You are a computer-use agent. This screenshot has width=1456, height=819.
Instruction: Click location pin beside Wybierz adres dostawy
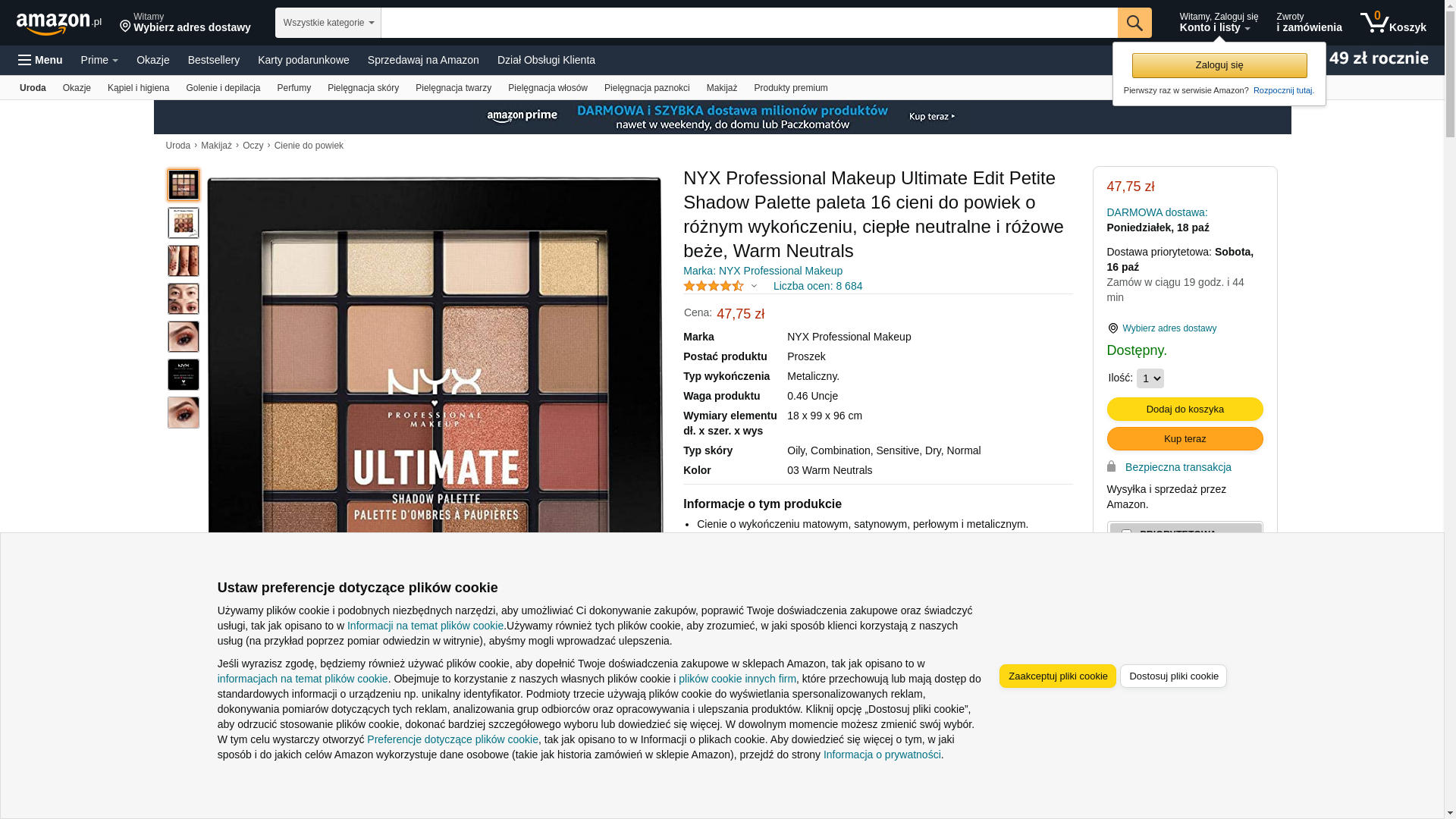(1112, 328)
